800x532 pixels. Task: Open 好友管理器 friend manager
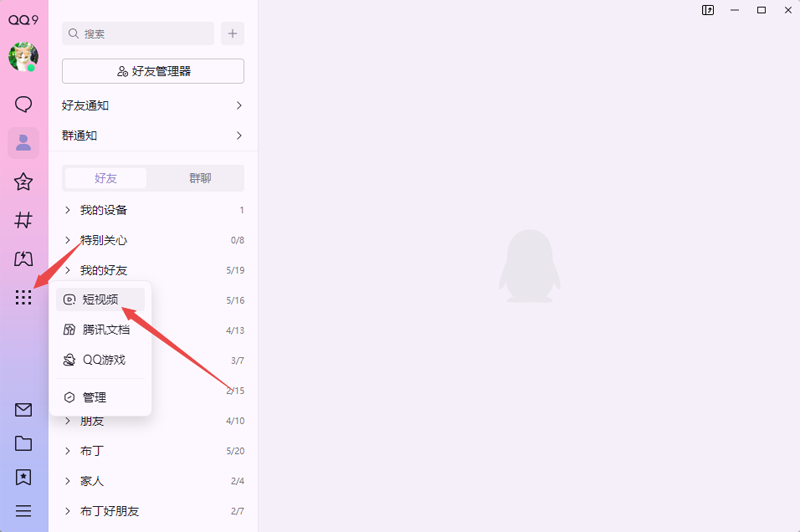coord(153,71)
